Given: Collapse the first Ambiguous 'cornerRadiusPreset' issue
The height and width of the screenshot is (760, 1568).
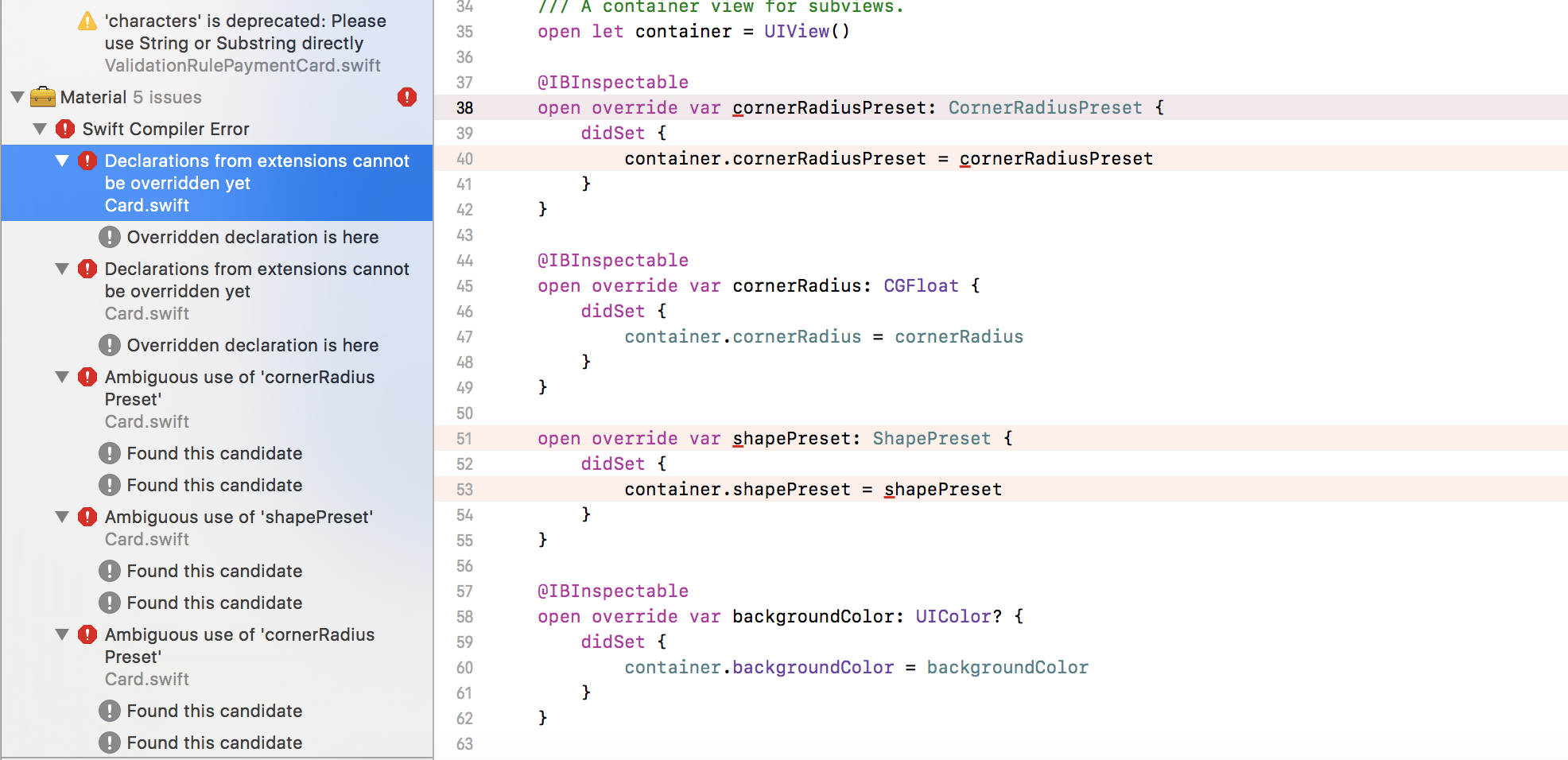Looking at the screenshot, I should pyautogui.click(x=62, y=377).
